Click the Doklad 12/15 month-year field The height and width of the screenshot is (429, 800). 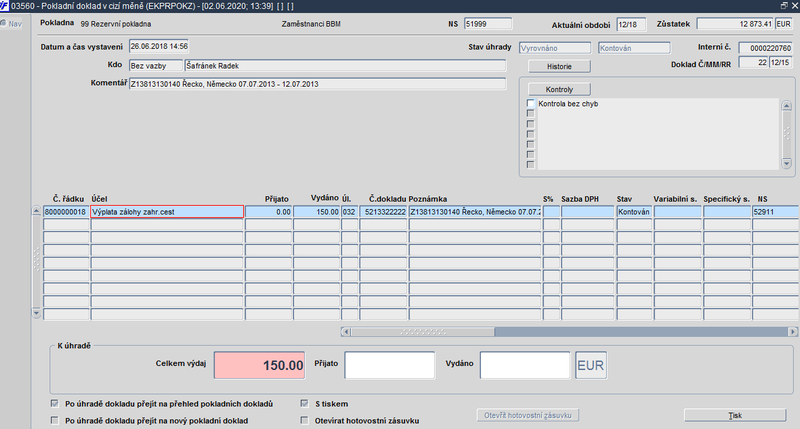point(781,62)
